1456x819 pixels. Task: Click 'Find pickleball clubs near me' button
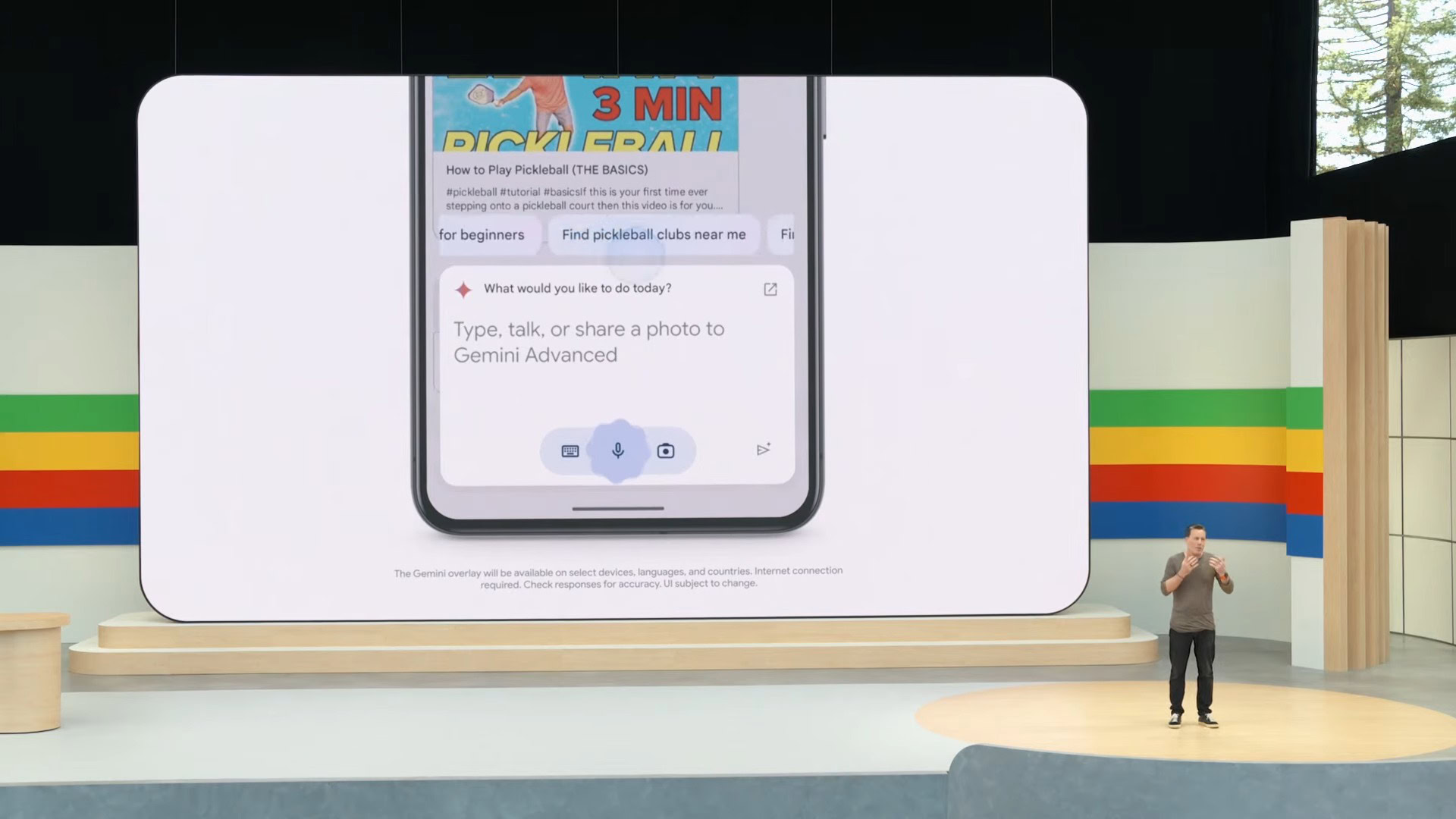tap(654, 234)
